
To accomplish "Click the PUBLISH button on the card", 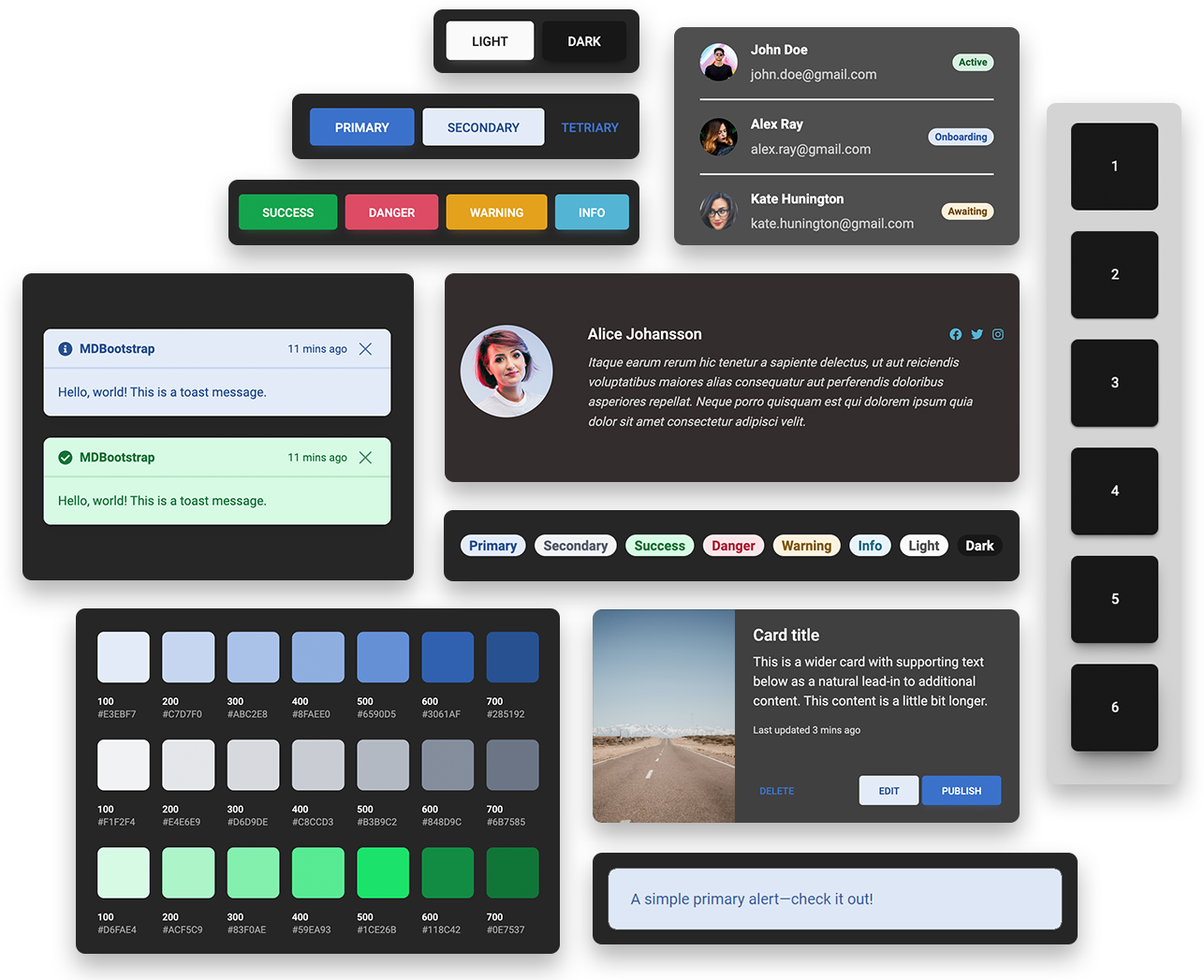I will coord(962,791).
